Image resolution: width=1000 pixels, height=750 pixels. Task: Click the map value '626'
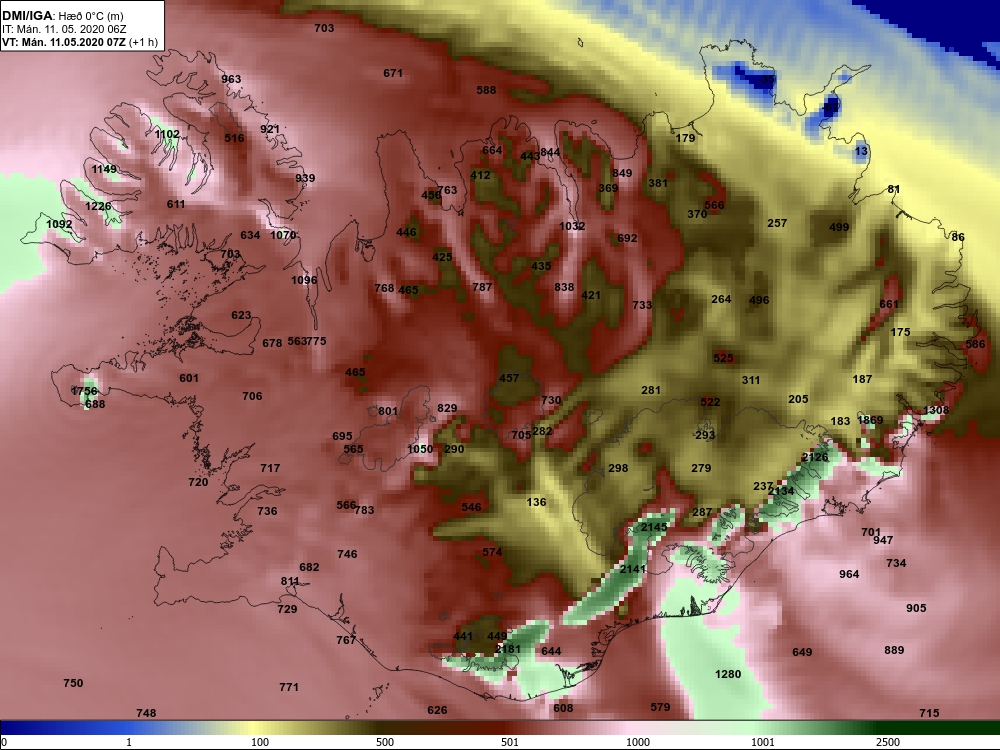click(437, 710)
